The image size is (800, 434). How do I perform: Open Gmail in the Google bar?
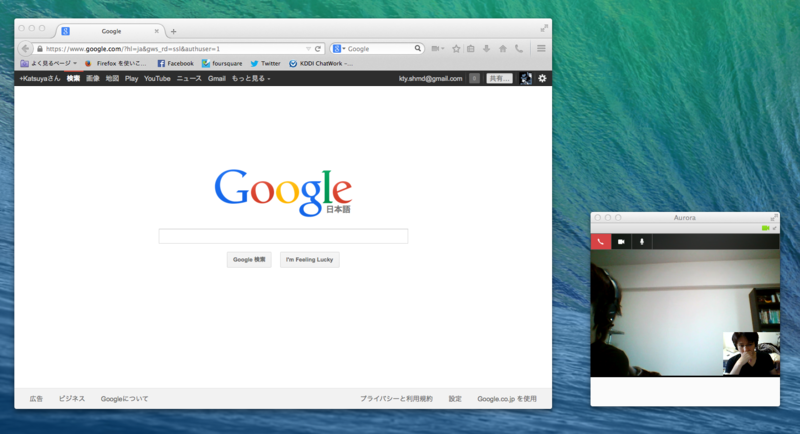click(217, 79)
